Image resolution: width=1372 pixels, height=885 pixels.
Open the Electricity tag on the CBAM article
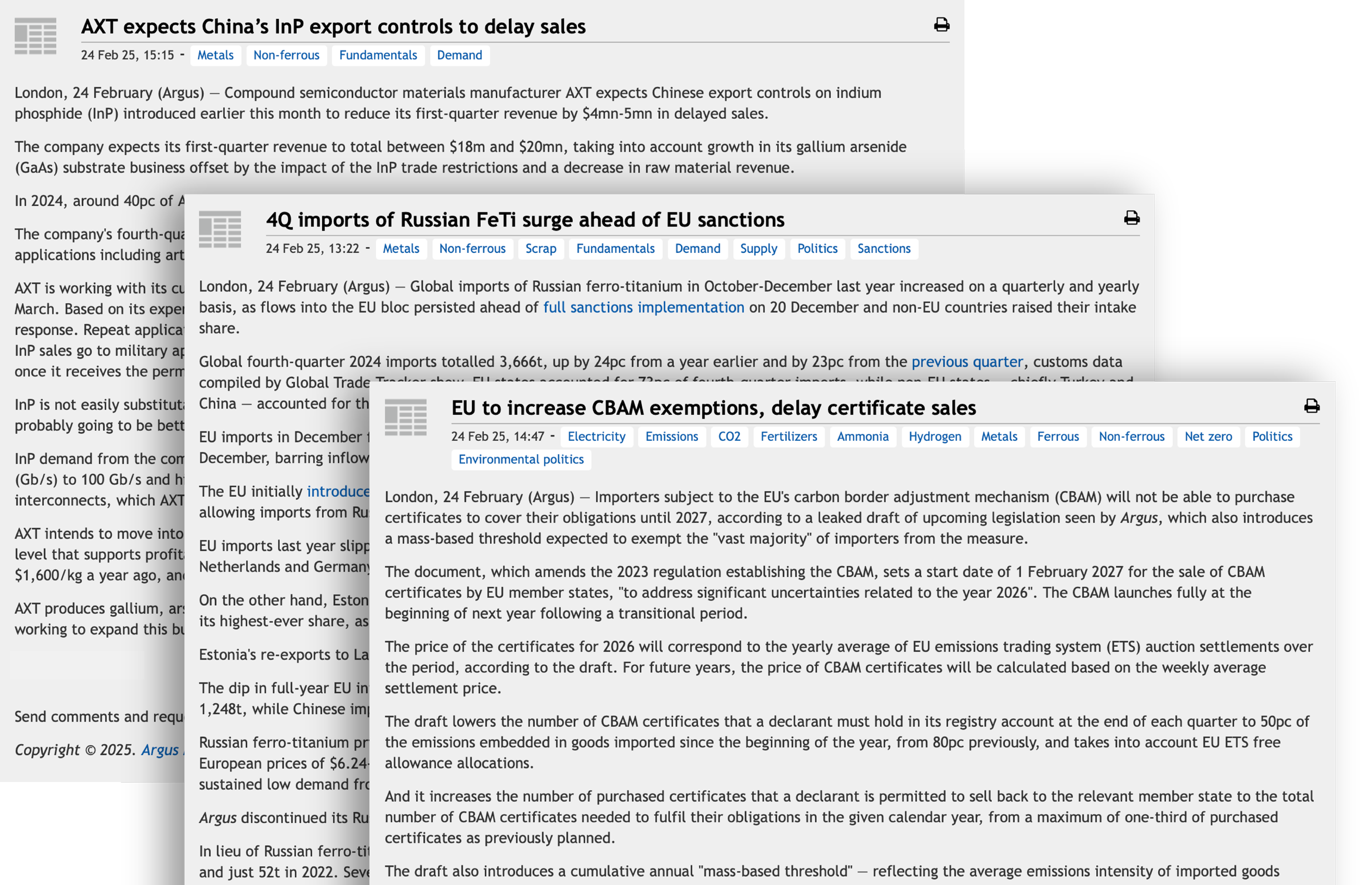tap(596, 437)
